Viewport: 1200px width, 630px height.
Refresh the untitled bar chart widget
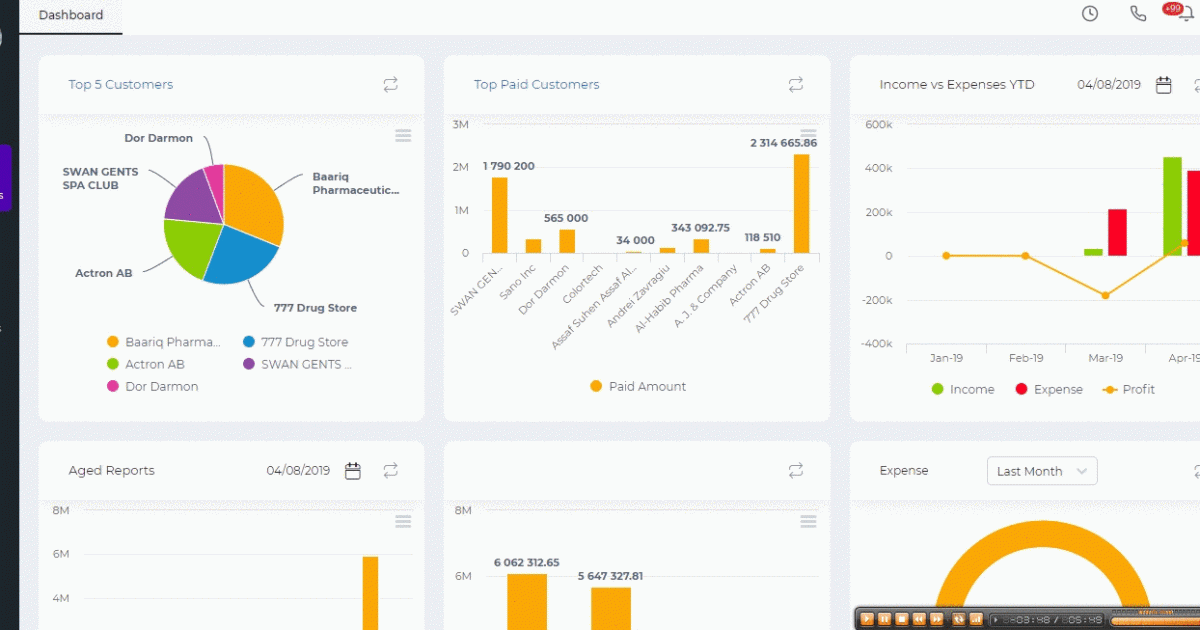tap(796, 470)
